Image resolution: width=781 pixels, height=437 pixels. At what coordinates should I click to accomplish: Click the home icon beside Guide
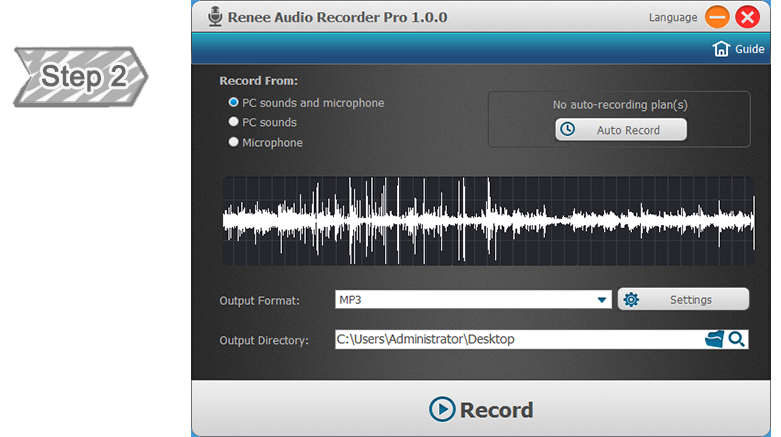pos(720,49)
